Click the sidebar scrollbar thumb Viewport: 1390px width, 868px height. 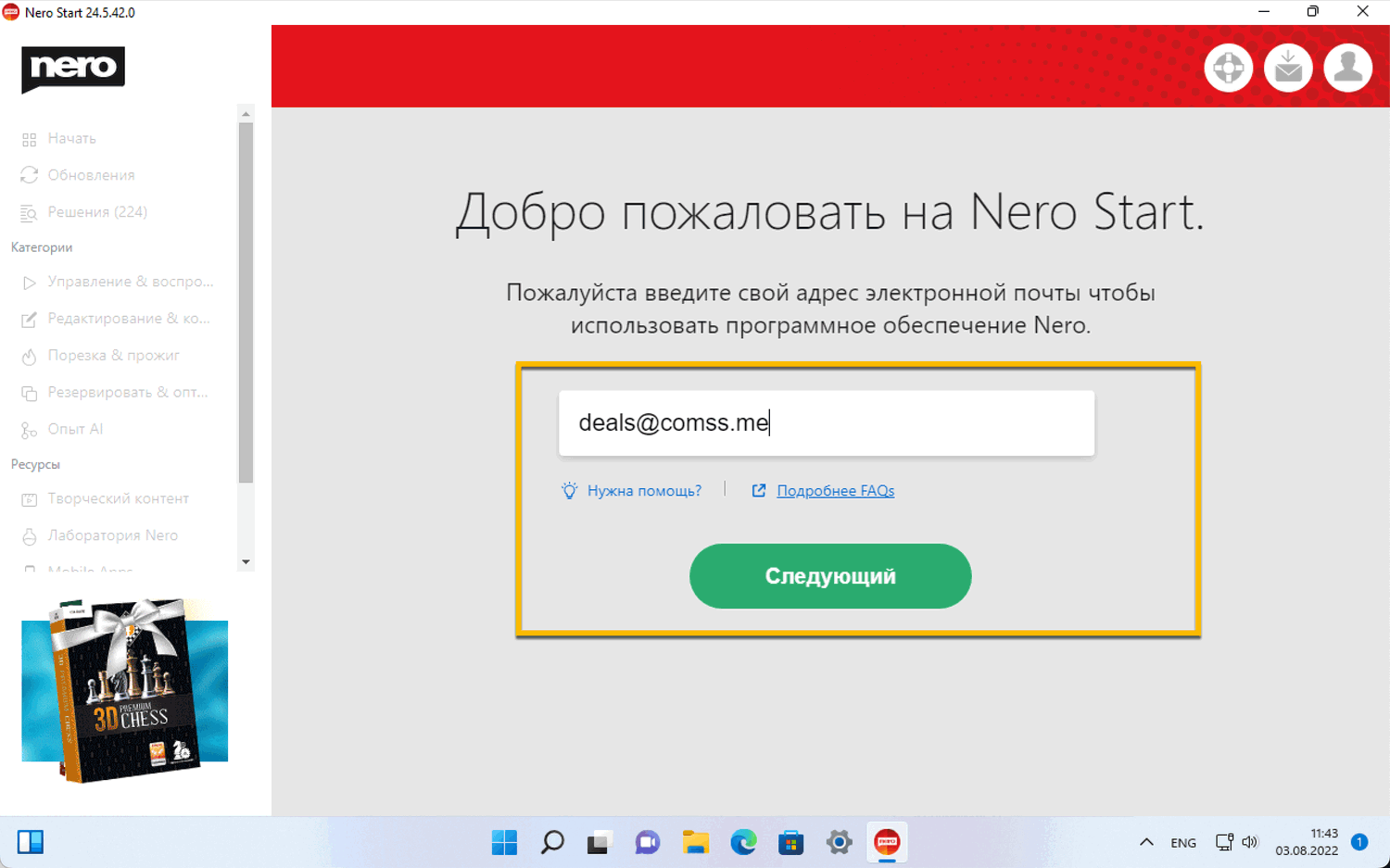[x=246, y=303]
